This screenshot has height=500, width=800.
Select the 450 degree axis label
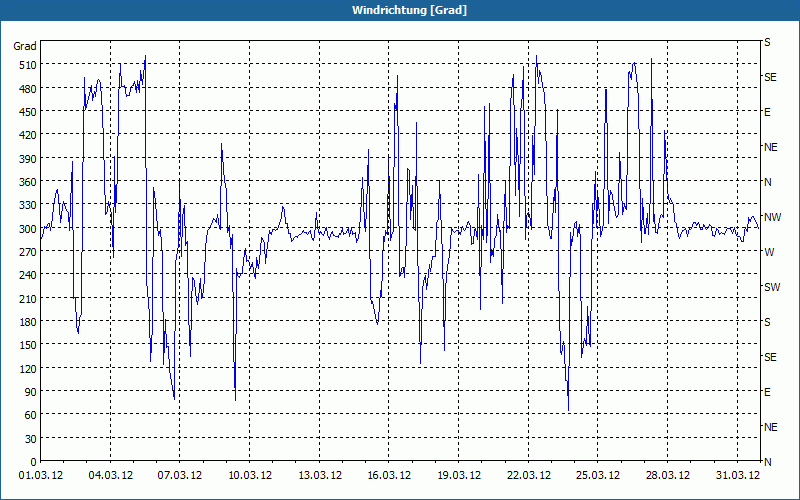[x=28, y=112]
